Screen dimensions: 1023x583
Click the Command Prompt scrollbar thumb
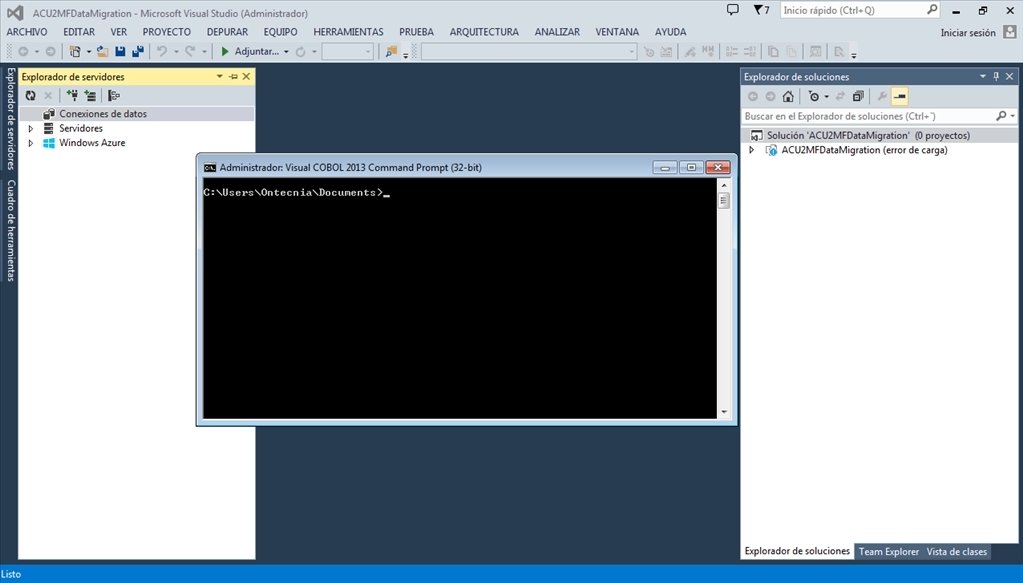(x=724, y=201)
